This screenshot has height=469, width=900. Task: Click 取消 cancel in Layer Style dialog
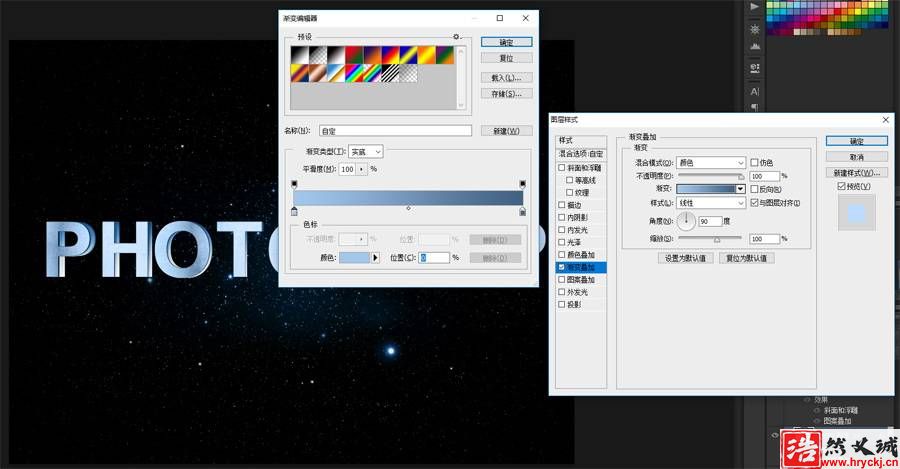click(x=856, y=157)
